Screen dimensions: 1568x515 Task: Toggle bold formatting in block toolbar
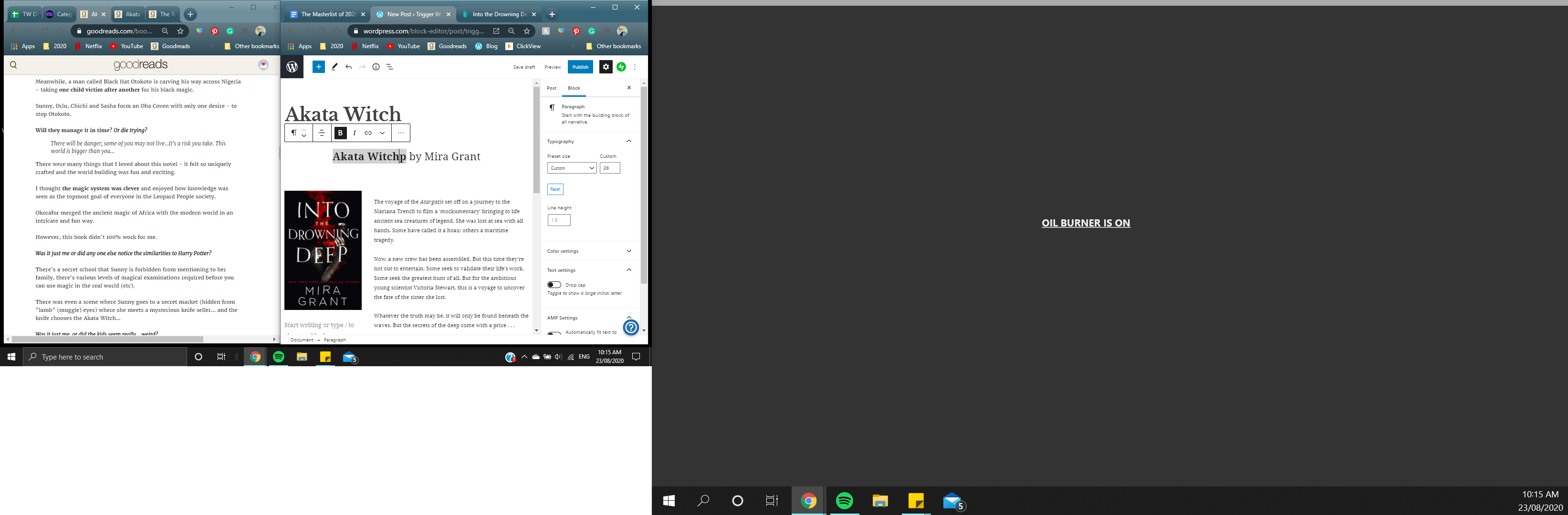pos(340,133)
